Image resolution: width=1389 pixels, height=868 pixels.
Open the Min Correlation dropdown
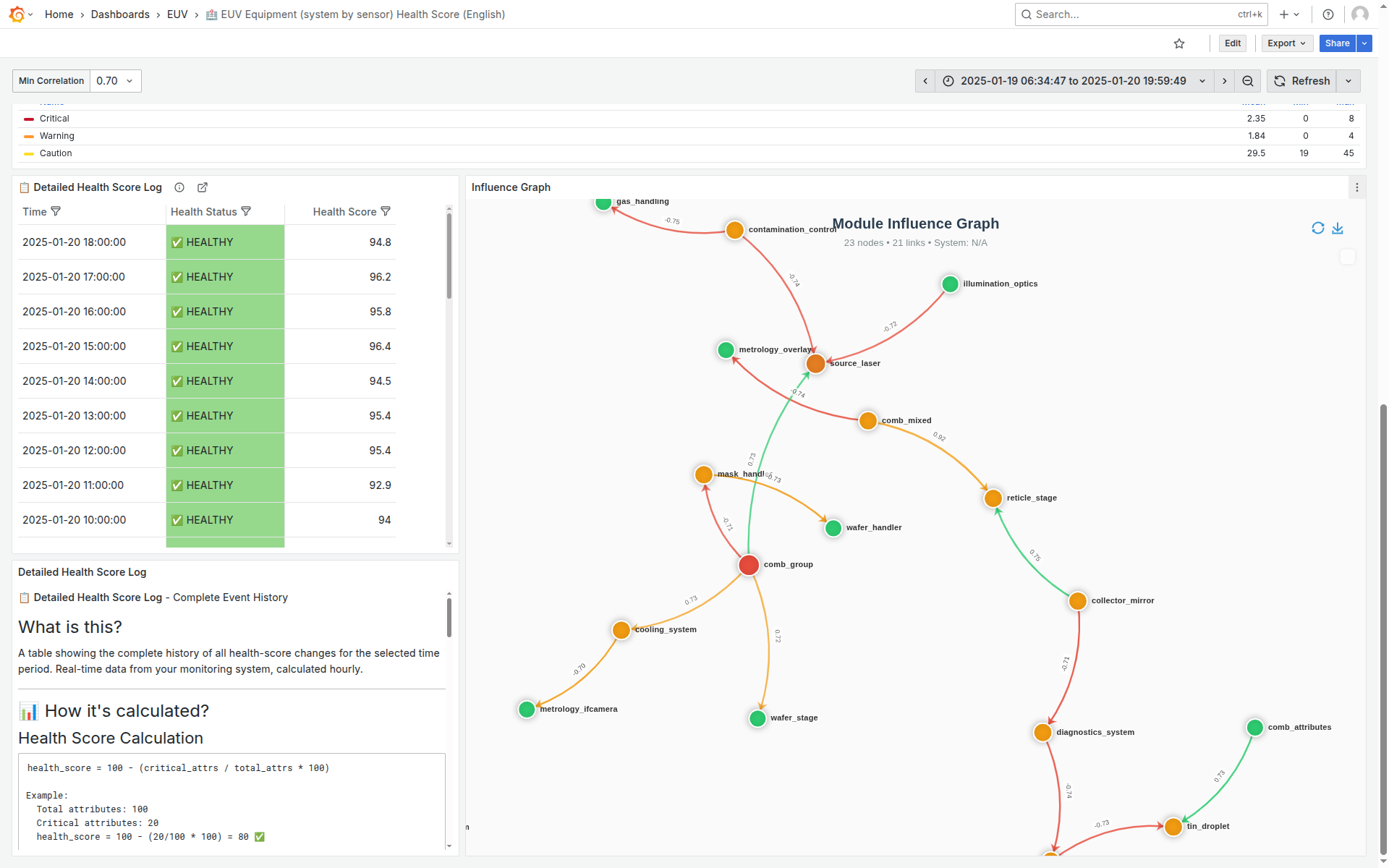point(114,81)
